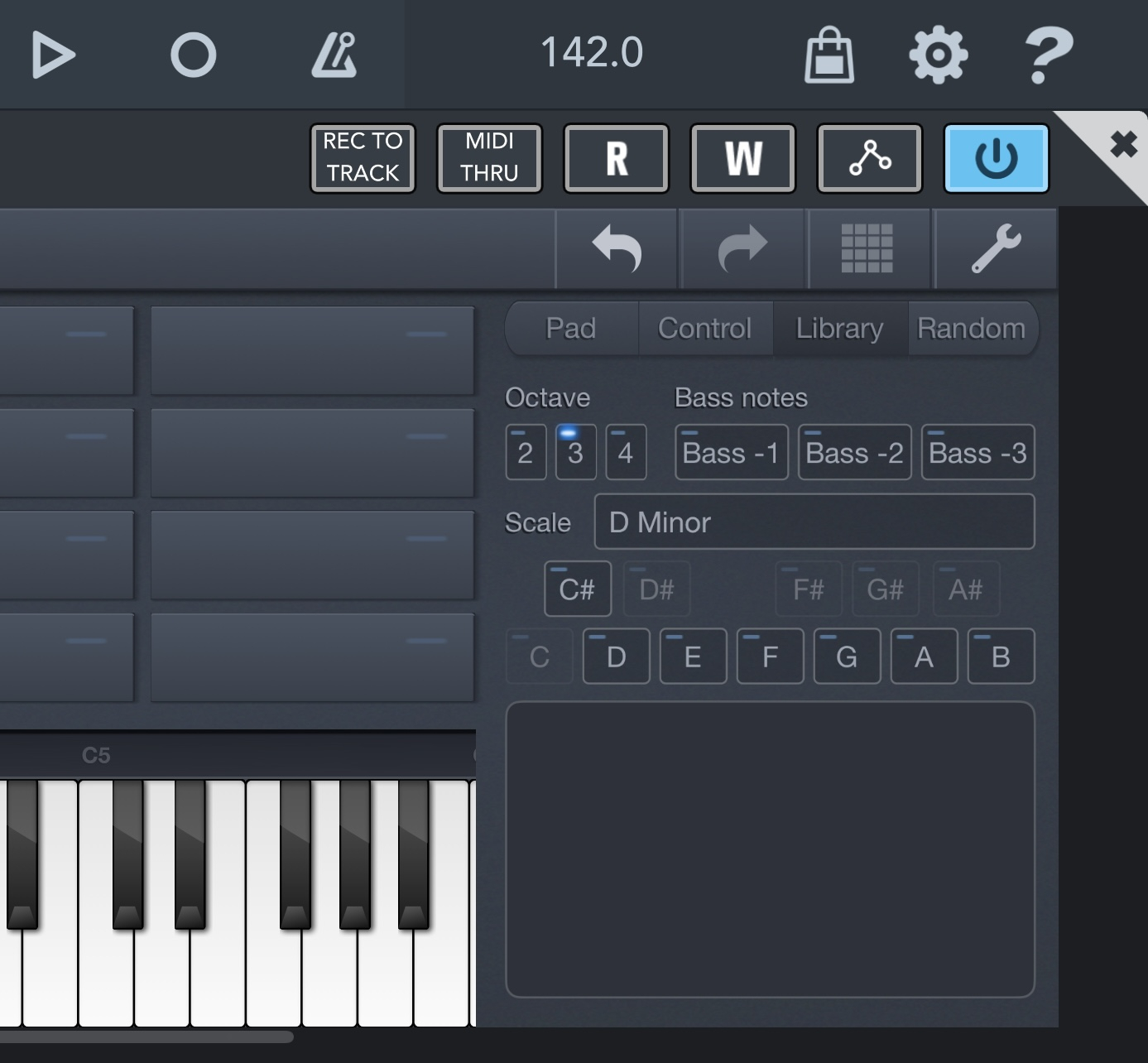Open the settings gear
The width and height of the screenshot is (1148, 1063).
point(938,52)
